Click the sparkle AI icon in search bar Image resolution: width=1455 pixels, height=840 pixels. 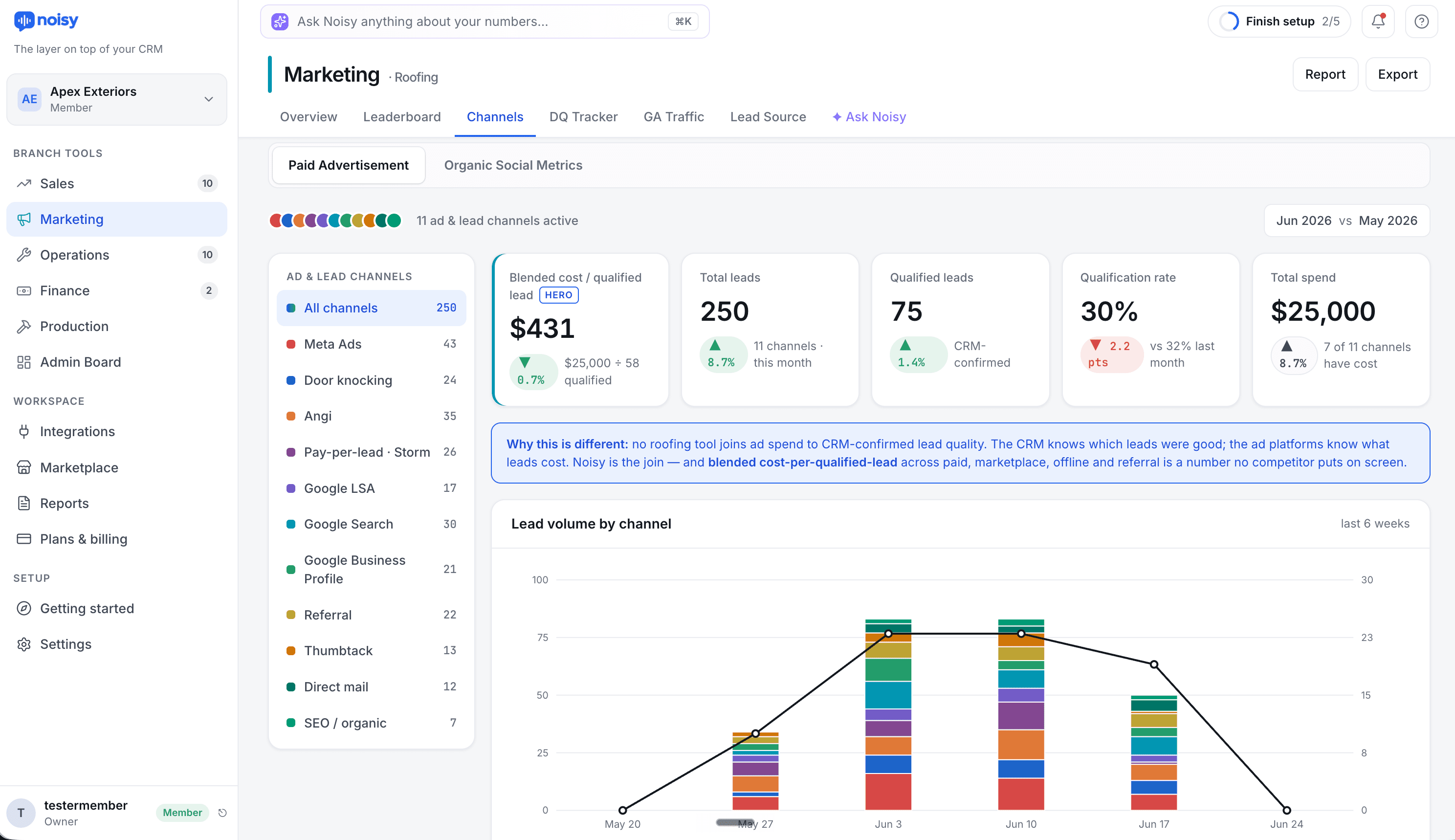pyautogui.click(x=280, y=22)
